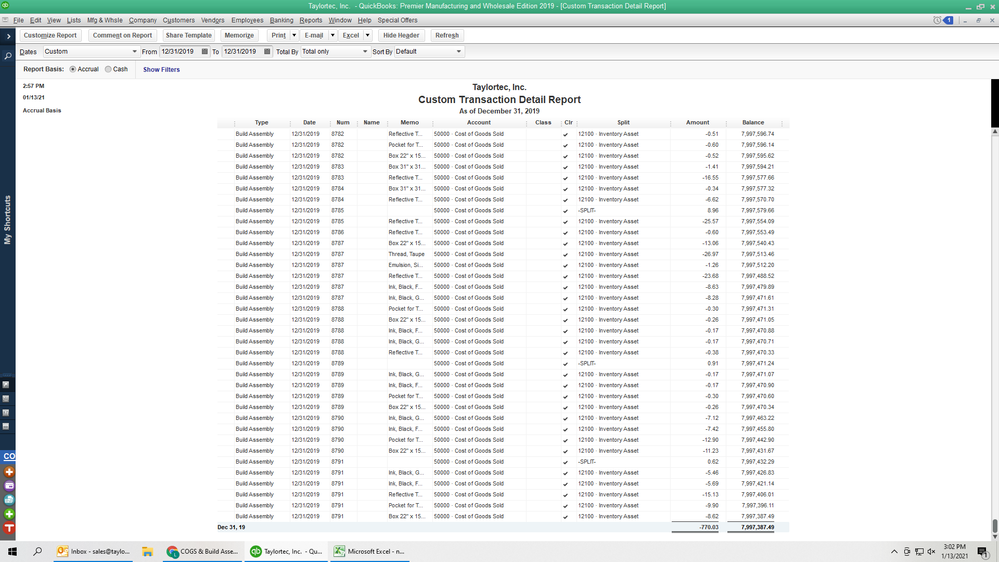Expand the E-mail button arrow
Image resolution: width=999 pixels, height=562 pixels.
(x=332, y=36)
